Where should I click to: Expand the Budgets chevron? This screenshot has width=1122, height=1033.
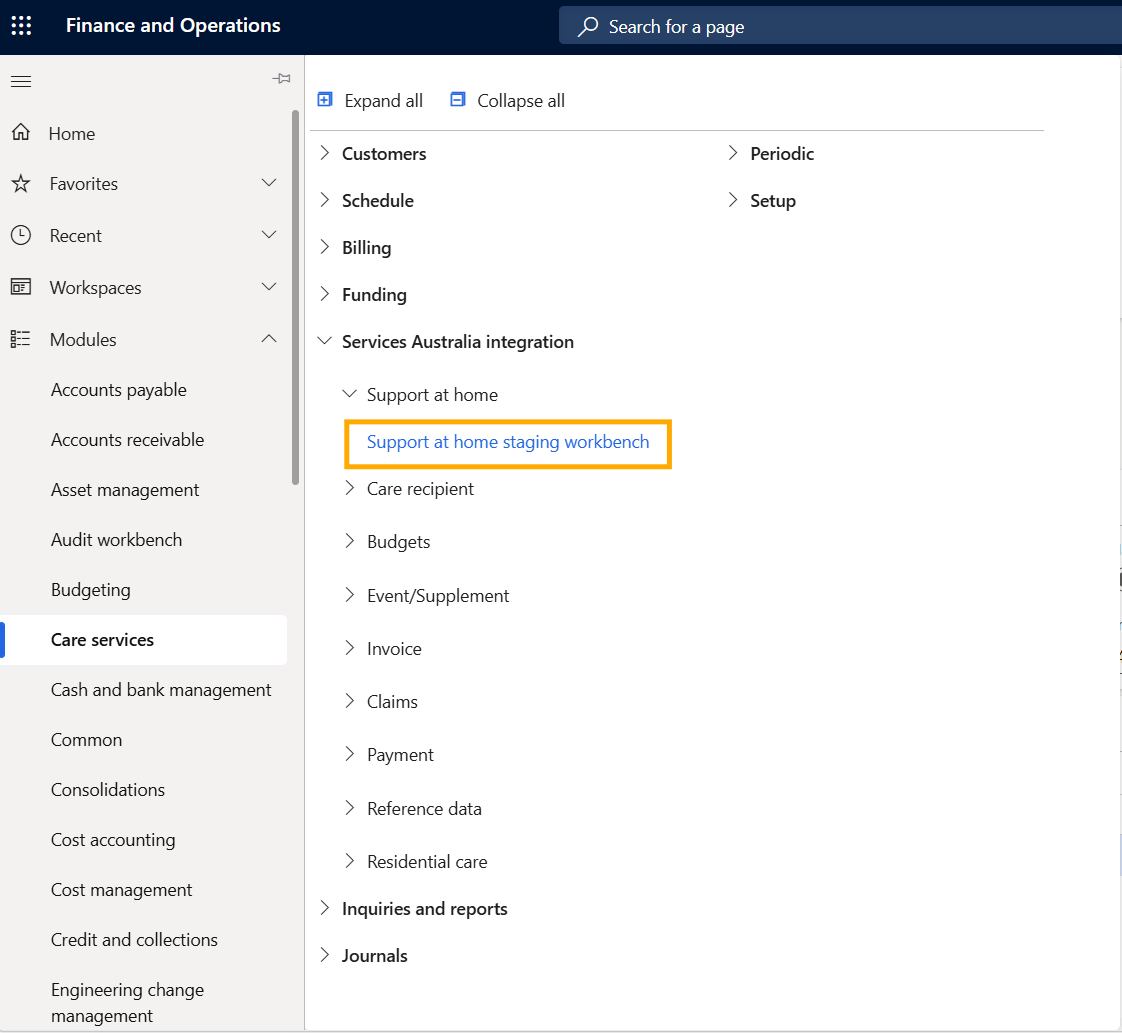350,541
